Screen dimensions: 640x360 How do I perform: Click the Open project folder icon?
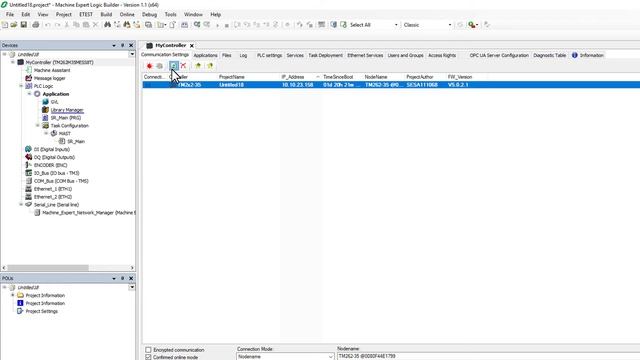(x=14, y=25)
